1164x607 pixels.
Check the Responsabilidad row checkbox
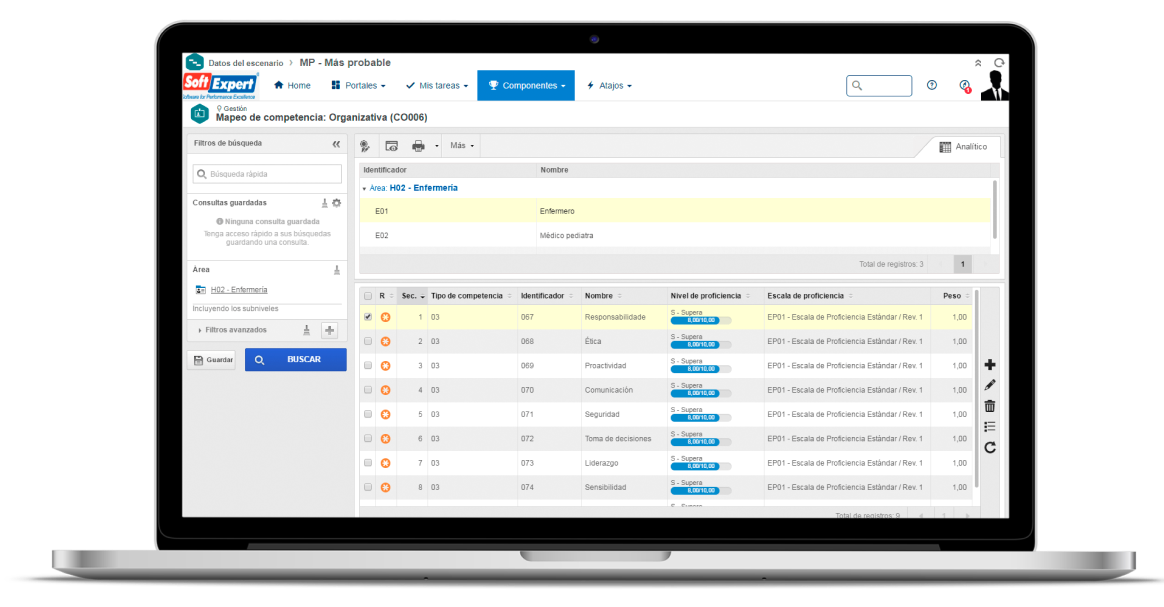click(368, 316)
